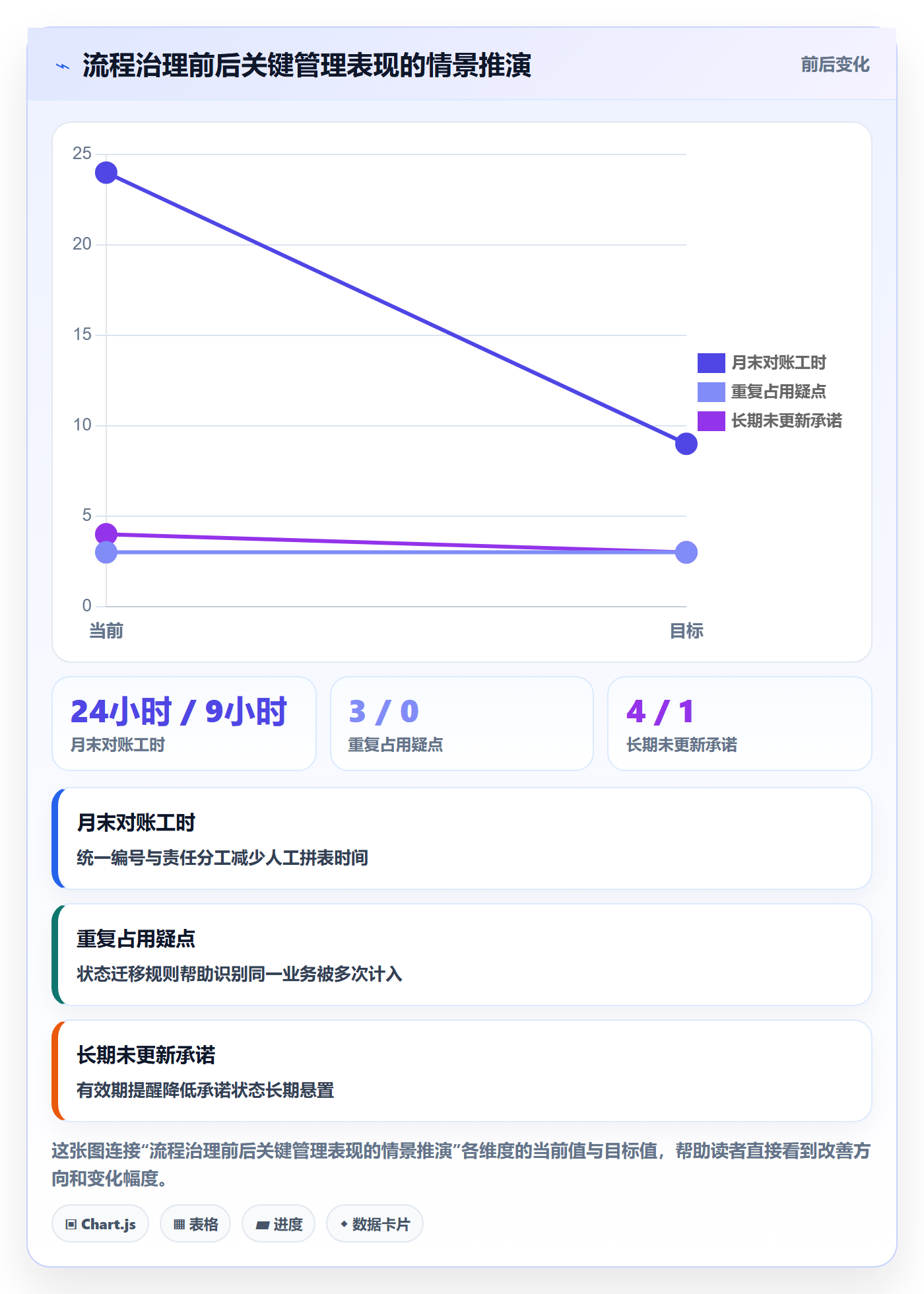The width and height of the screenshot is (924, 1294).
Task: Toggle the 长期未更新承诺 legend color box
Action: (x=711, y=421)
